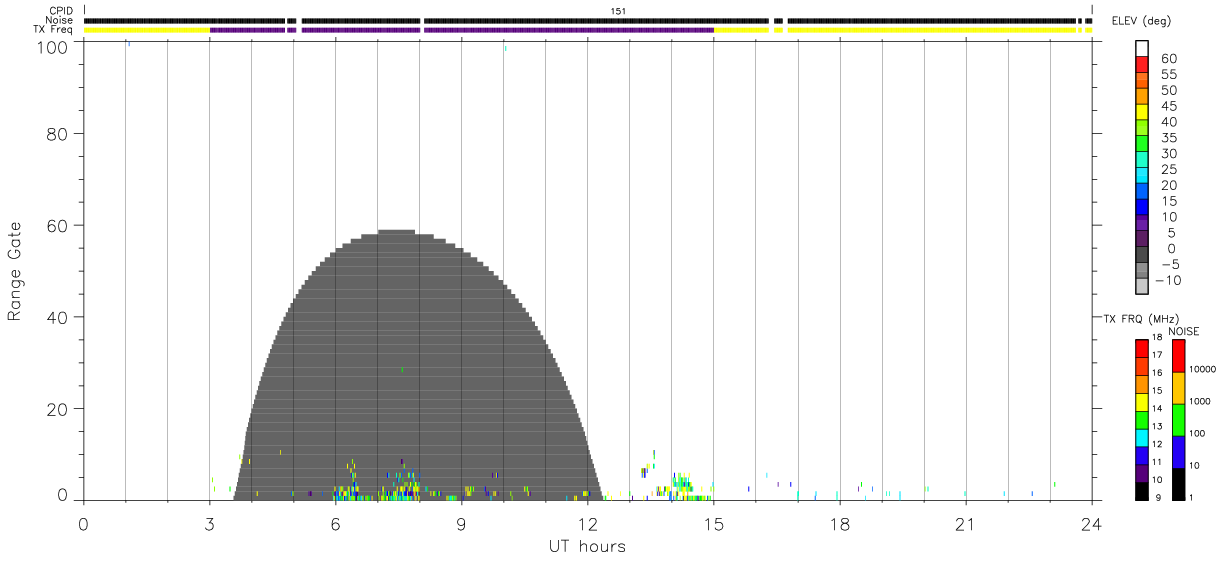Screen dimensions: 1228x567
Task: Pick the dark gray -5–0 degree elevation swatch
Action: 1142,256
